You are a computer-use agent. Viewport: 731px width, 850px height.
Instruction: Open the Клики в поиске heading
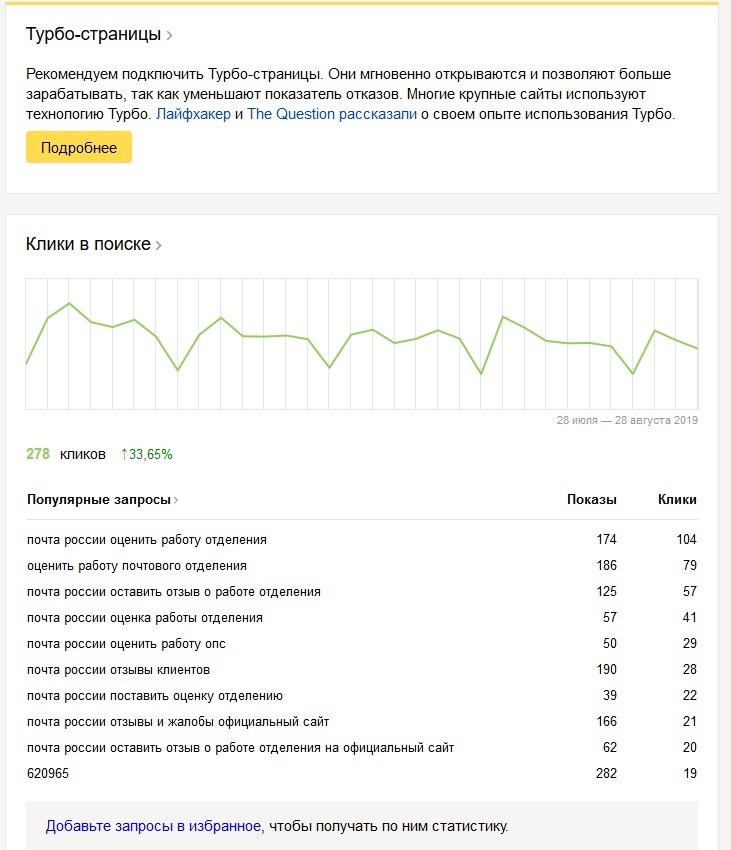[x=88, y=244]
